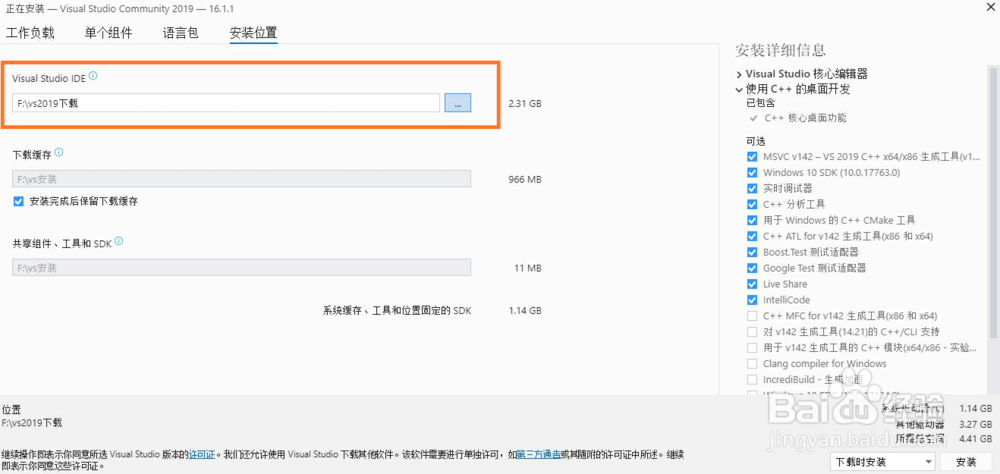Image resolution: width=1000 pixels, height=474 pixels.
Task: Toggle 实时调试器 checkbox
Action: pos(751,188)
